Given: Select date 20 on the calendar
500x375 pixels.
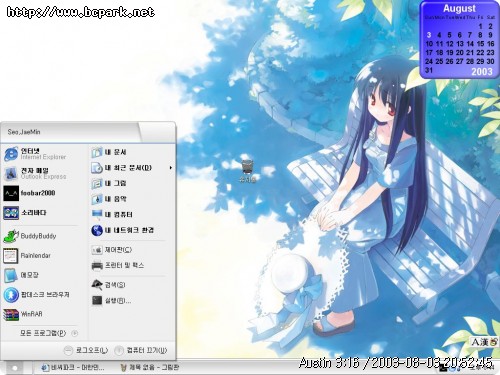Looking at the screenshot, I should 460,53.
